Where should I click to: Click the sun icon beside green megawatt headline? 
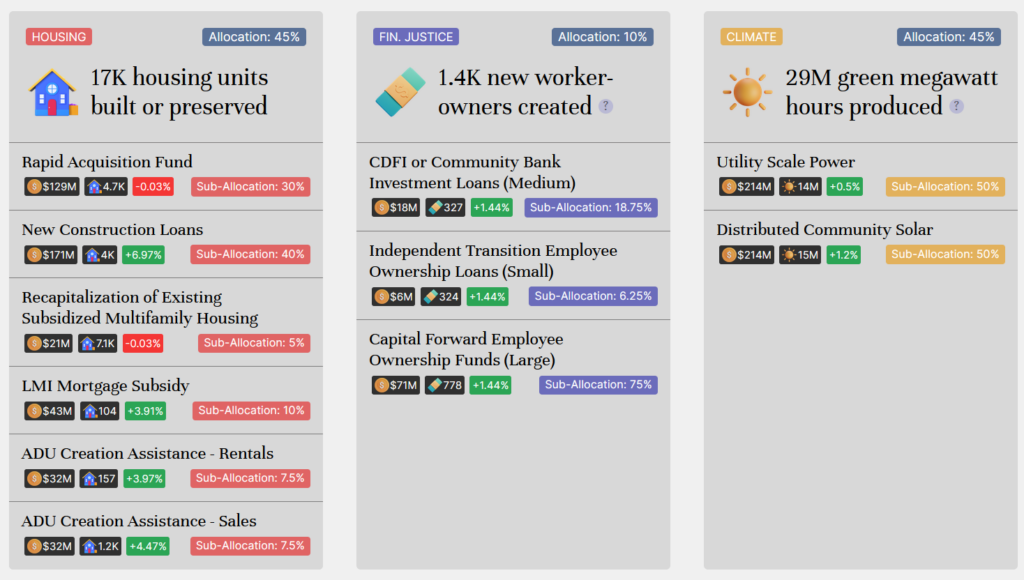748,92
